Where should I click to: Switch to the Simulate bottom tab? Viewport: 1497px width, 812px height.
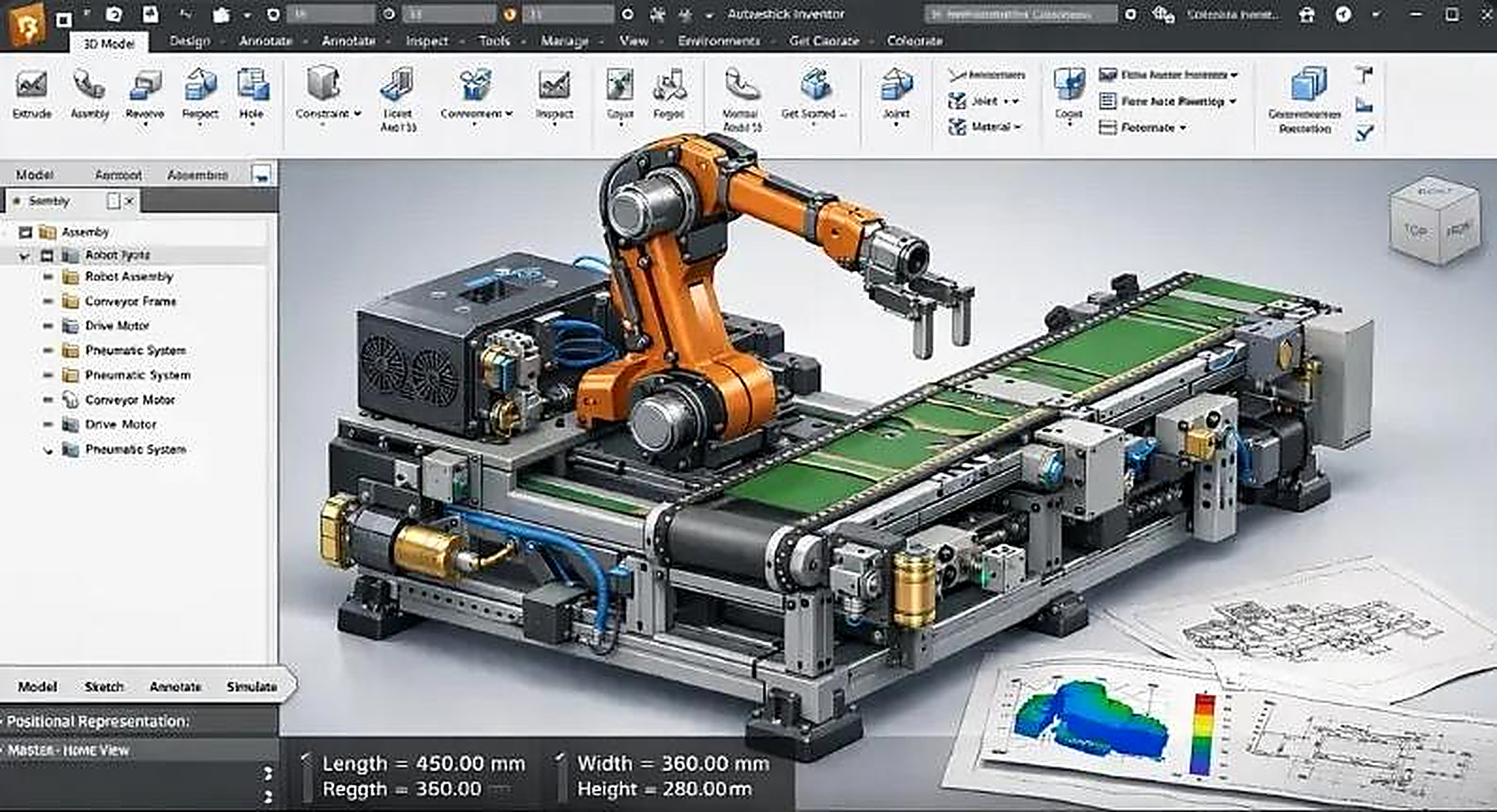[251, 687]
